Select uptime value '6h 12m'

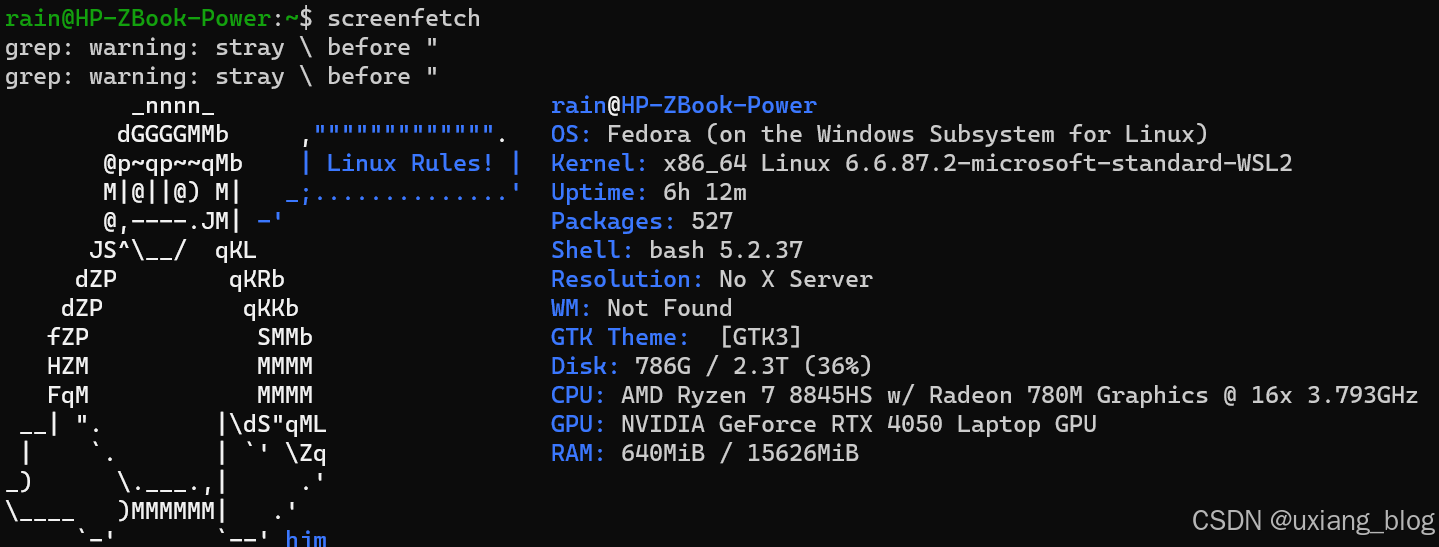tap(705, 192)
